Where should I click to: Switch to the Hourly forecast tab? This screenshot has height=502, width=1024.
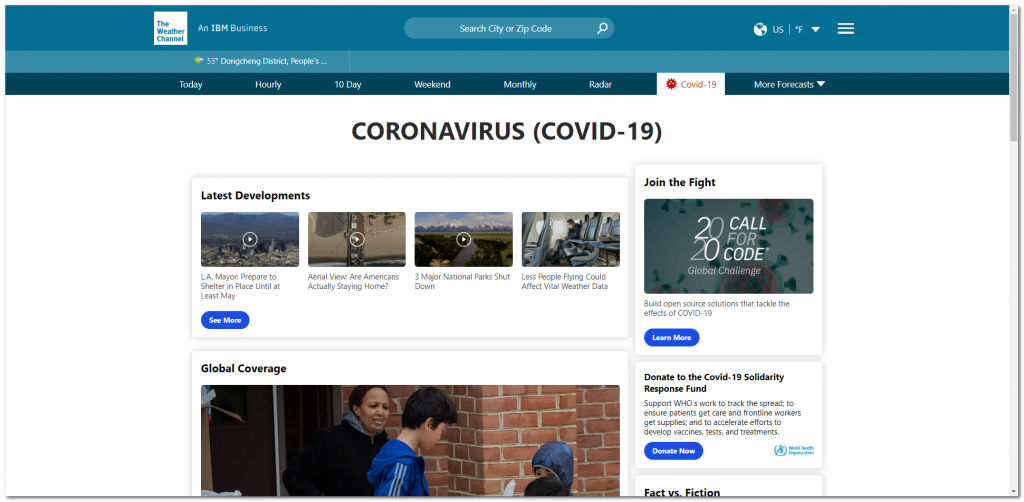coord(268,84)
